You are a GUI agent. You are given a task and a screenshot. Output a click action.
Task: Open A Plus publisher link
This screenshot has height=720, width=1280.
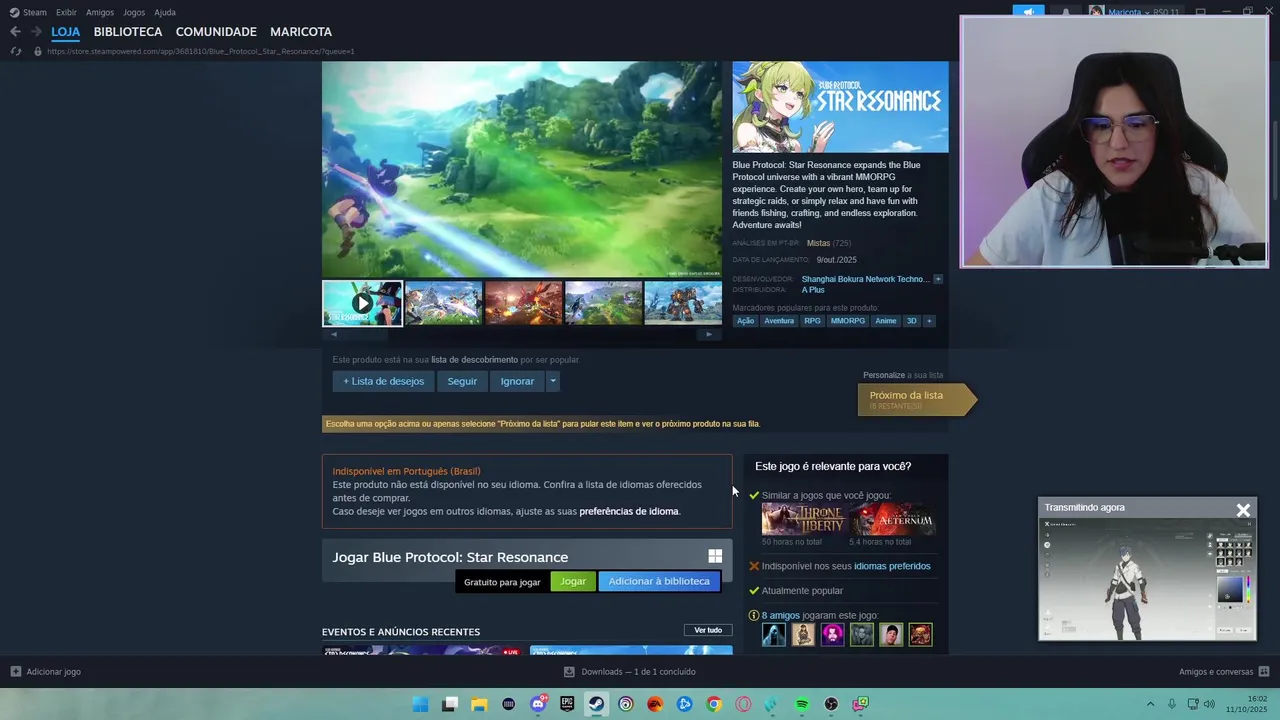tap(813, 290)
